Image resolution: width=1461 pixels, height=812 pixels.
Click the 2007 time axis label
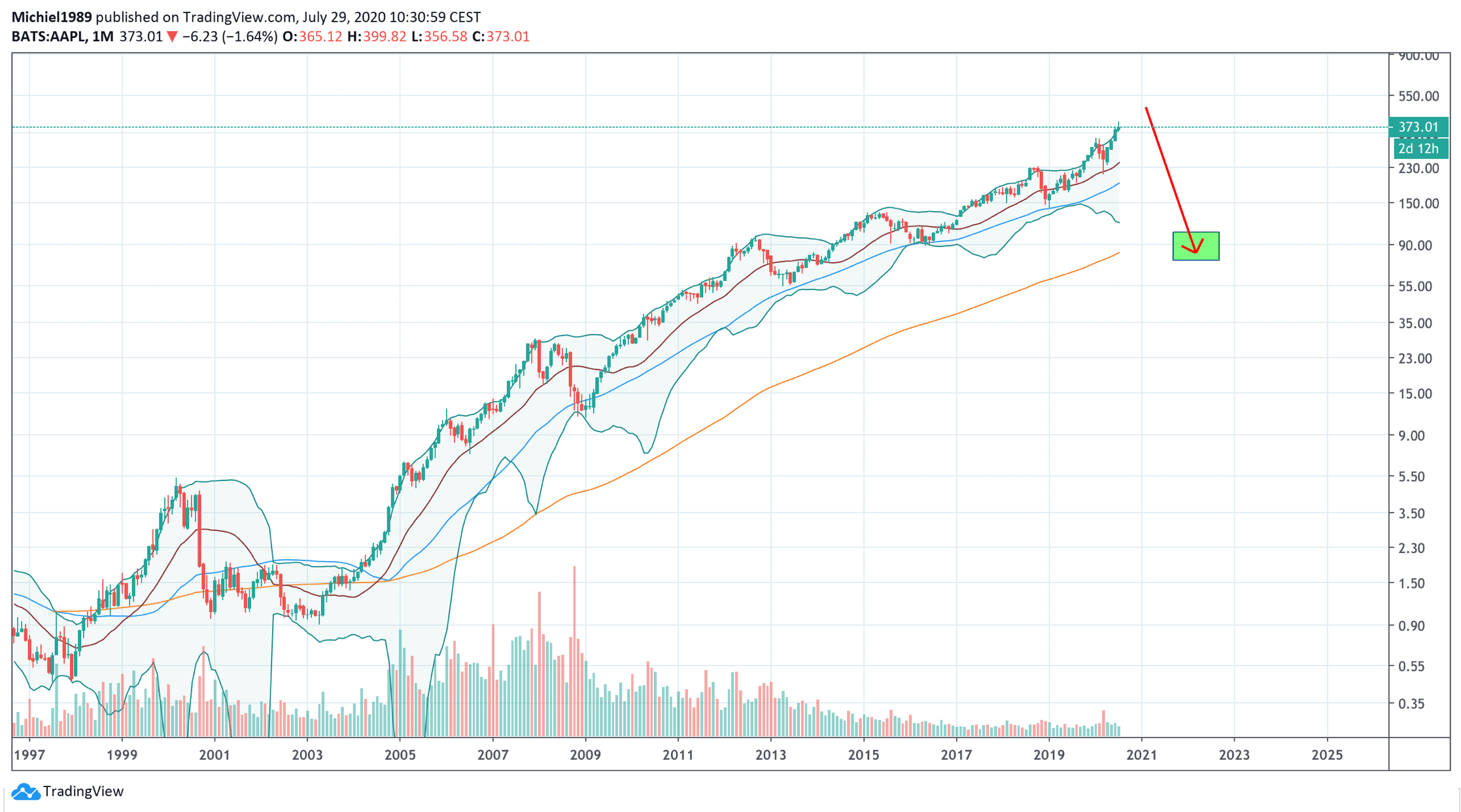coord(493,755)
